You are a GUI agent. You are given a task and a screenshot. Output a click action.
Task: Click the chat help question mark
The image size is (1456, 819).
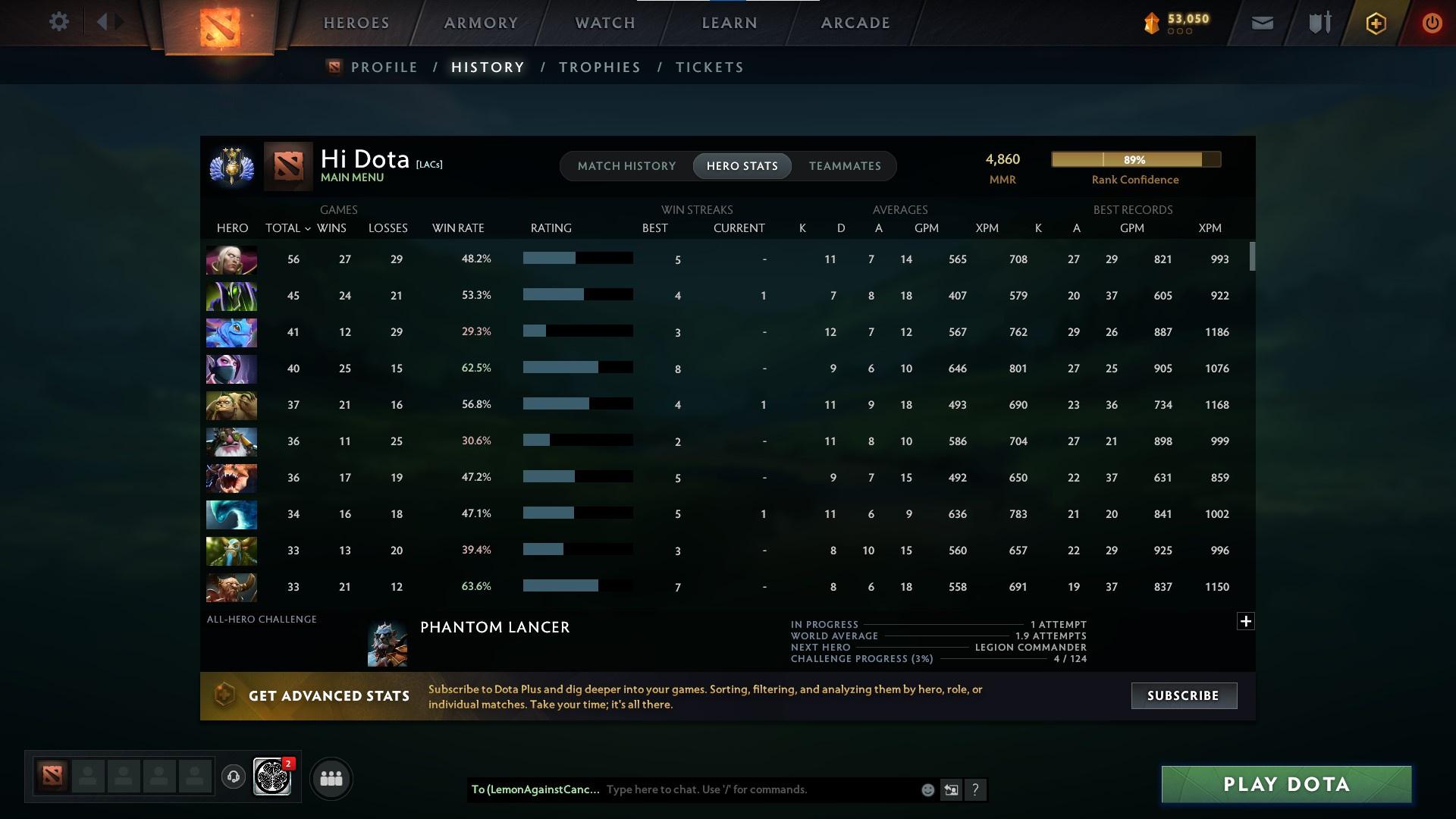click(977, 789)
